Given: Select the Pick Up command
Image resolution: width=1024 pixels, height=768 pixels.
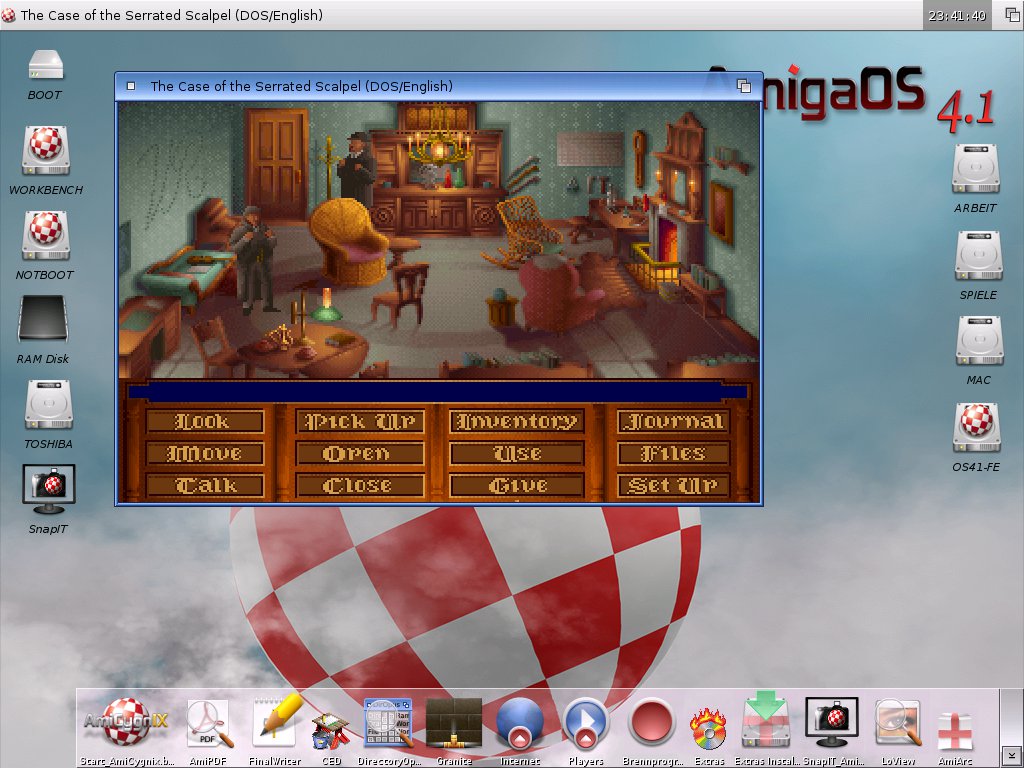Looking at the screenshot, I should click(360, 422).
